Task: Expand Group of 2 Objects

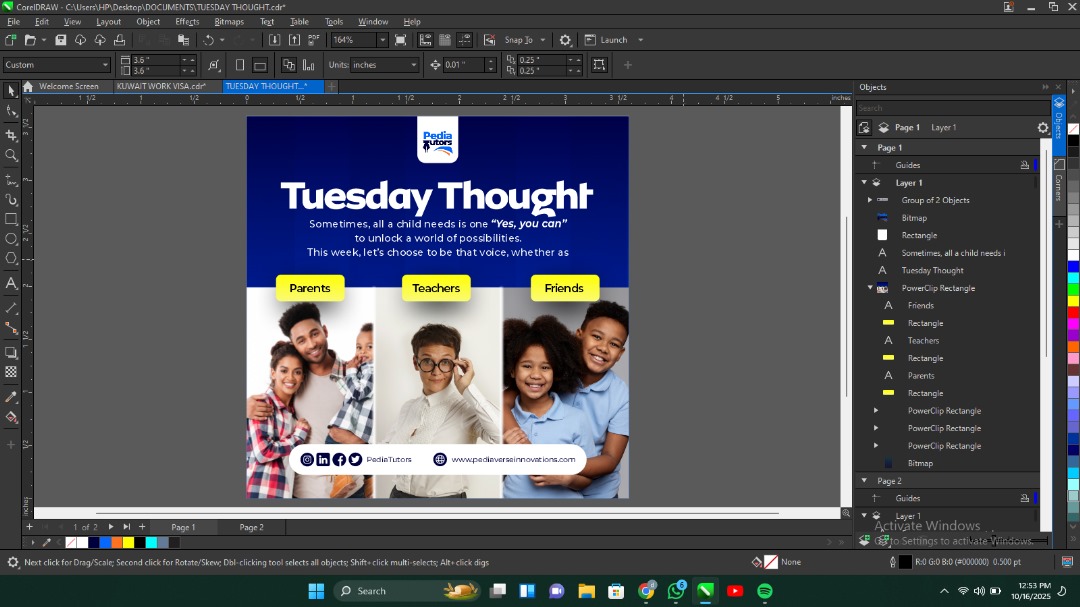Action: click(870, 200)
